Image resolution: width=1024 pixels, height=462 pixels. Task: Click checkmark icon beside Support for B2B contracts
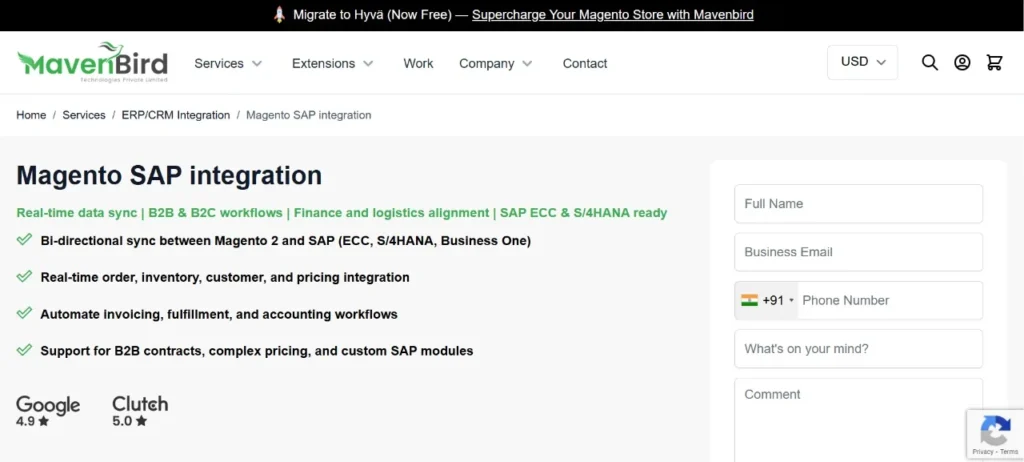tap(24, 350)
